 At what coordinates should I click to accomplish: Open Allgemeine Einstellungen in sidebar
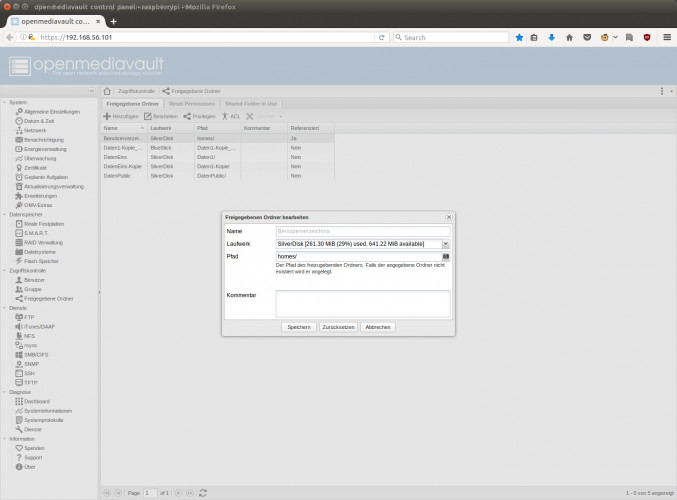click(x=47, y=112)
